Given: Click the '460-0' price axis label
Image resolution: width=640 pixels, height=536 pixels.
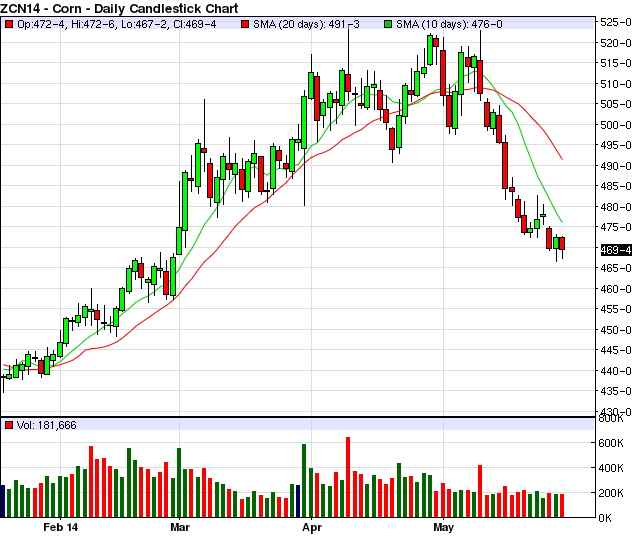Looking at the screenshot, I should coord(616,289).
